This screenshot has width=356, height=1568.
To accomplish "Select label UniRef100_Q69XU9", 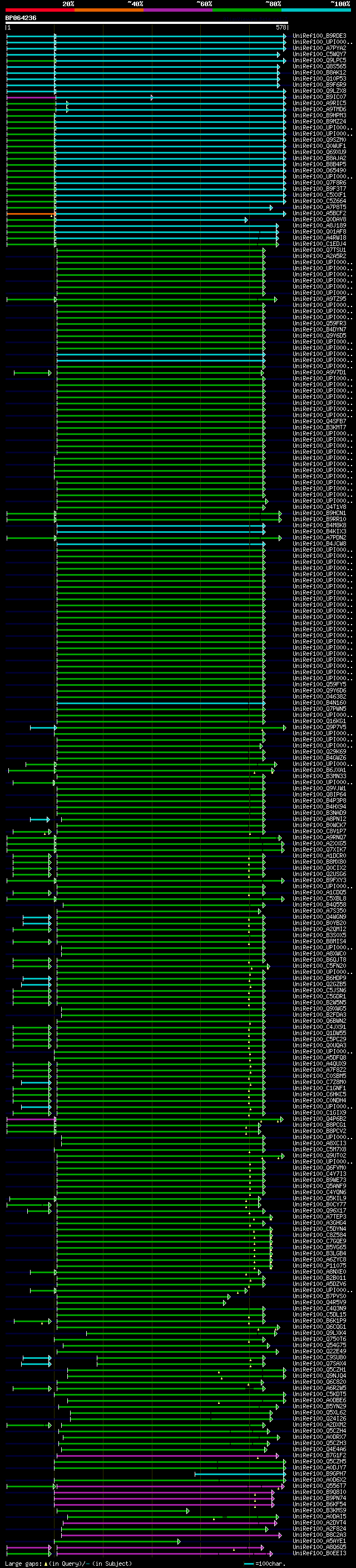I will click(319, 152).
